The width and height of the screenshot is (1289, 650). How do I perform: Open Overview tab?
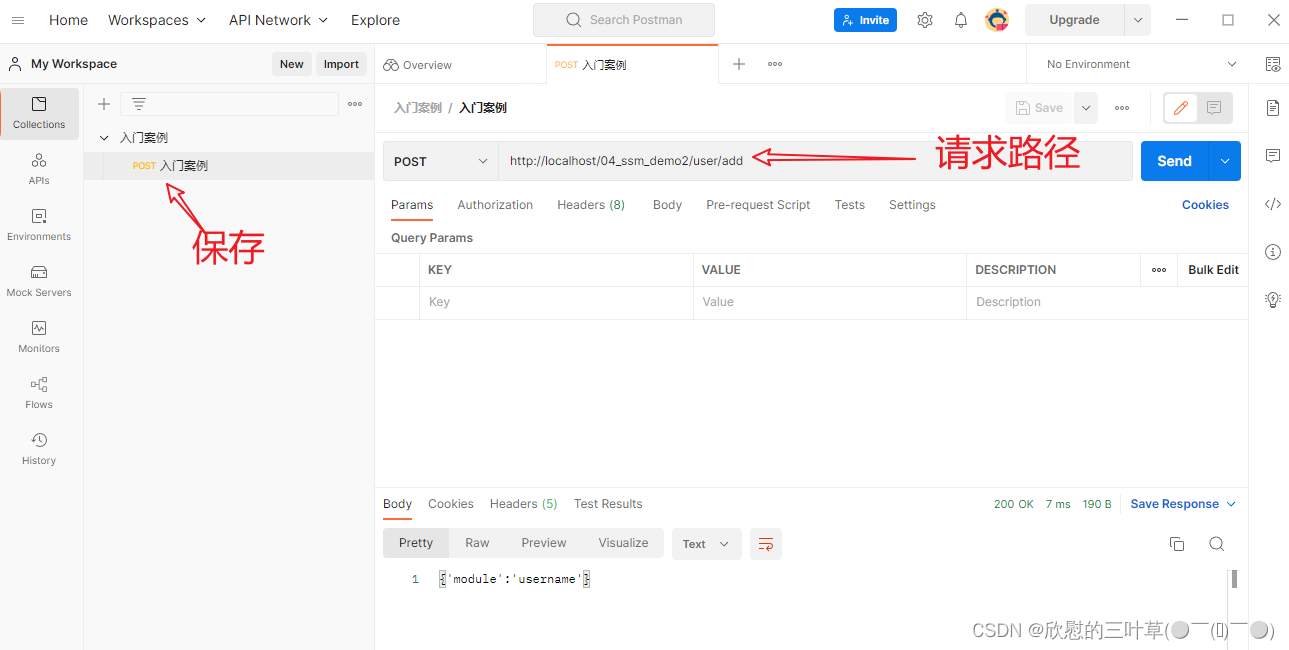click(418, 65)
